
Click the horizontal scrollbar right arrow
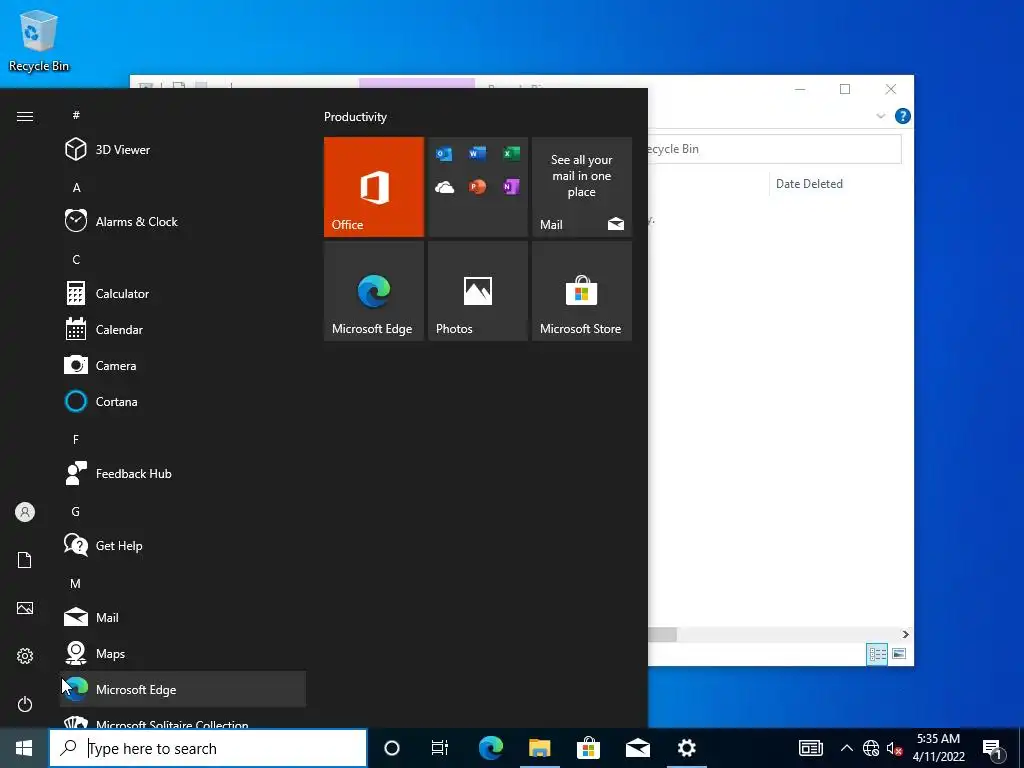click(905, 634)
